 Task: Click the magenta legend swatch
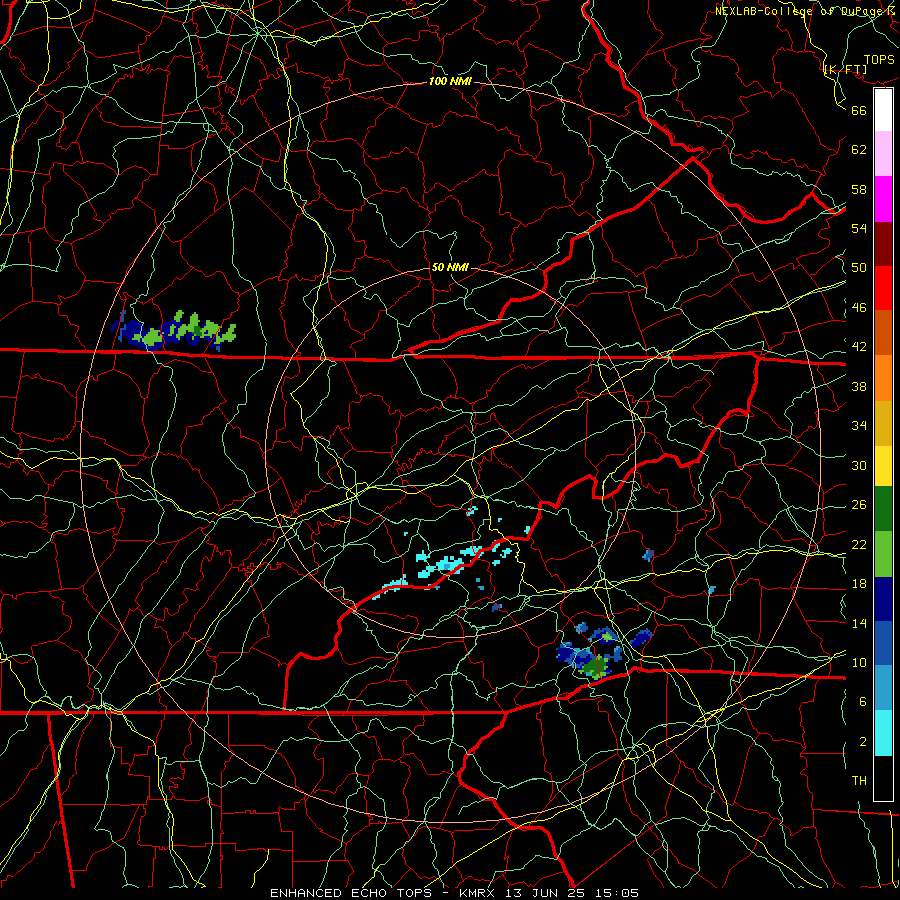click(x=883, y=199)
